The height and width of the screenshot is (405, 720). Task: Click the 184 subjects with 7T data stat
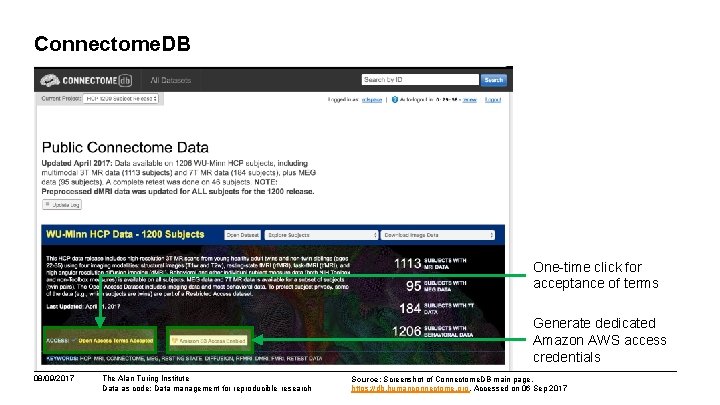pos(436,308)
